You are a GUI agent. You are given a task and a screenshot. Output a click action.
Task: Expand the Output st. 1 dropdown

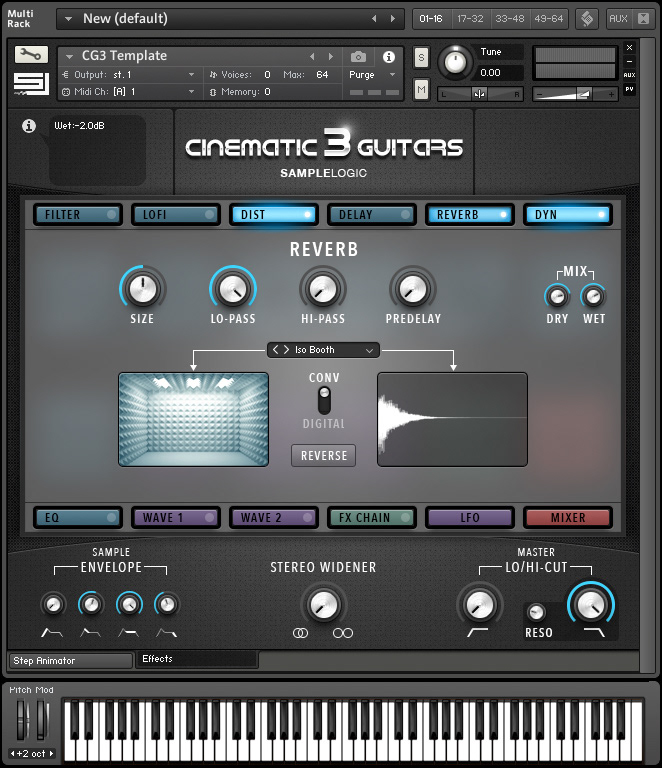point(191,75)
